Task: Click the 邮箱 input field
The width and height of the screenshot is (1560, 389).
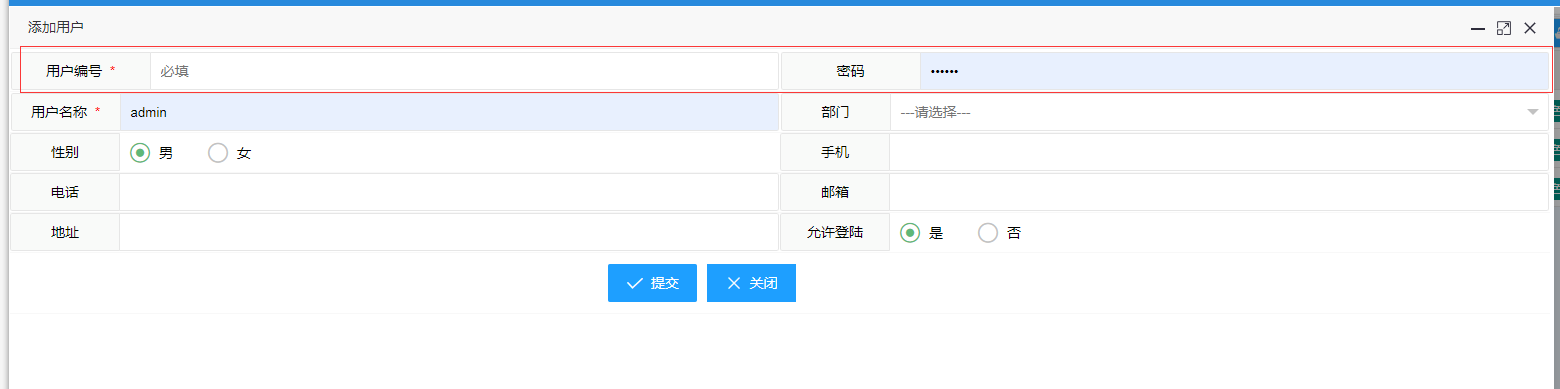Action: click(1219, 192)
